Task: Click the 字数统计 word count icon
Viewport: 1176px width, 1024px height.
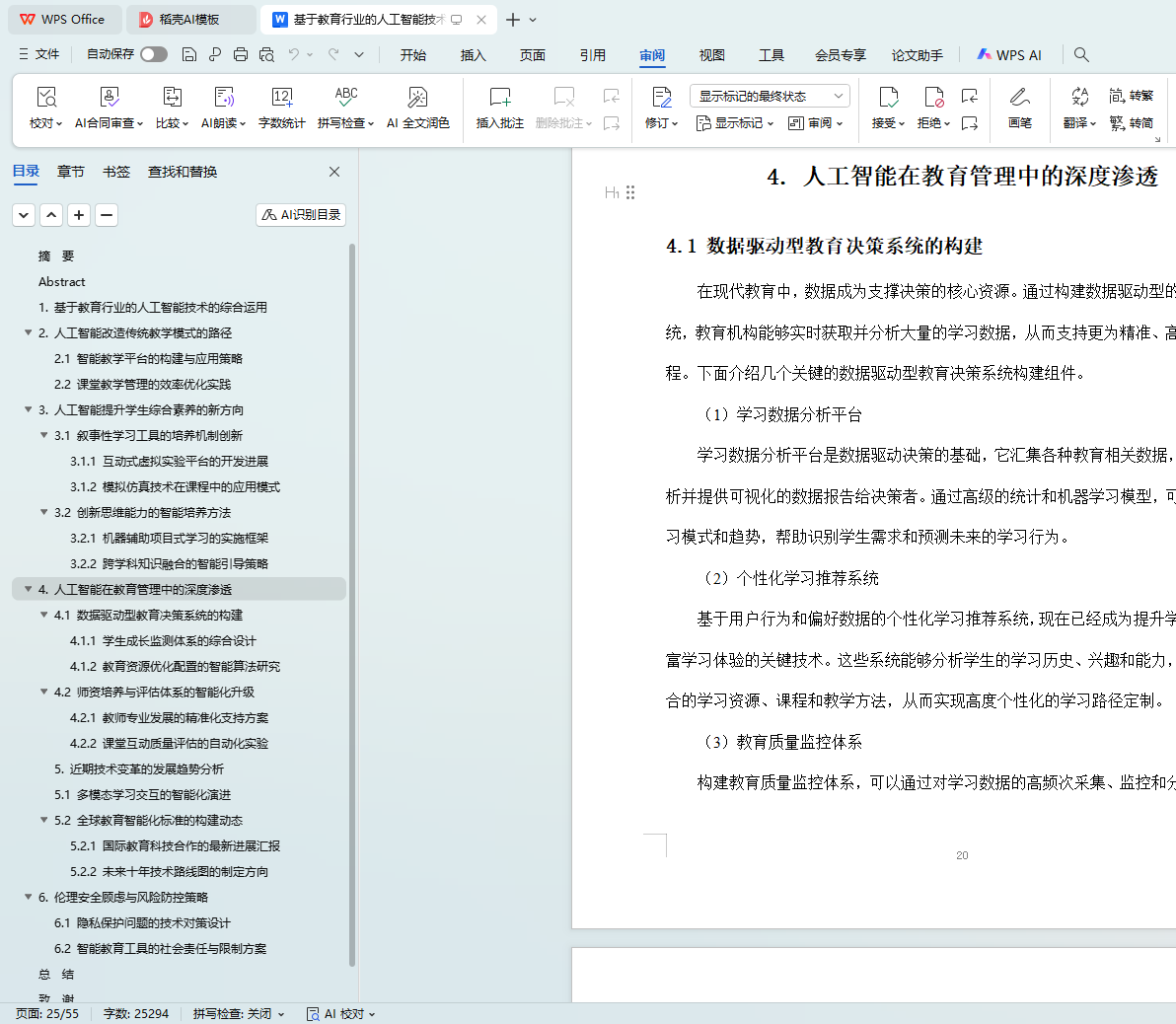Action: point(281,98)
